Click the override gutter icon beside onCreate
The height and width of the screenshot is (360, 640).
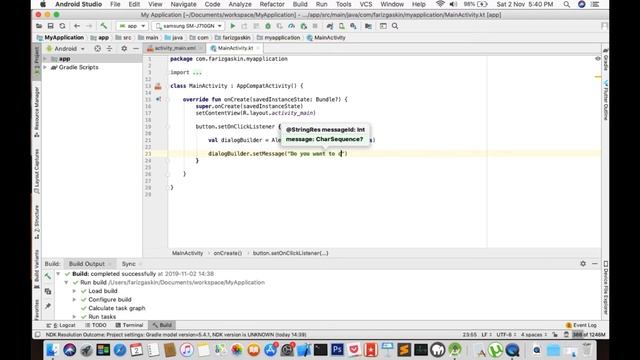(x=158, y=99)
